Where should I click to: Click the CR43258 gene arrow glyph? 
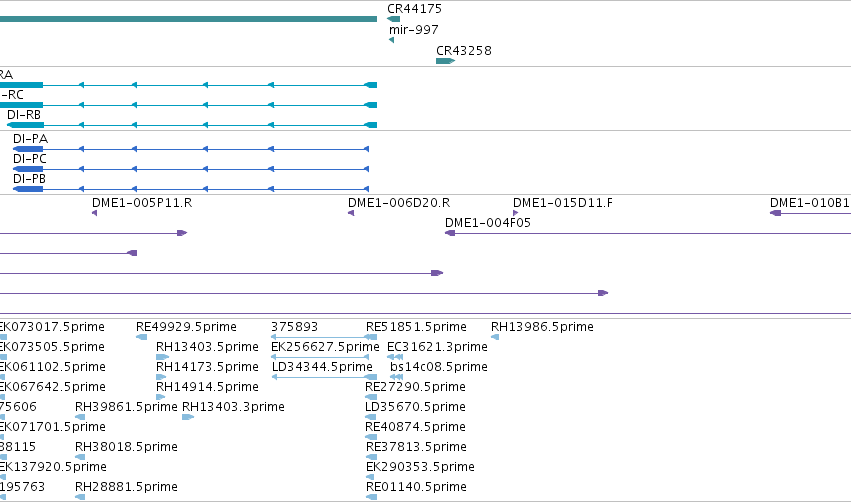pyautogui.click(x=445, y=61)
